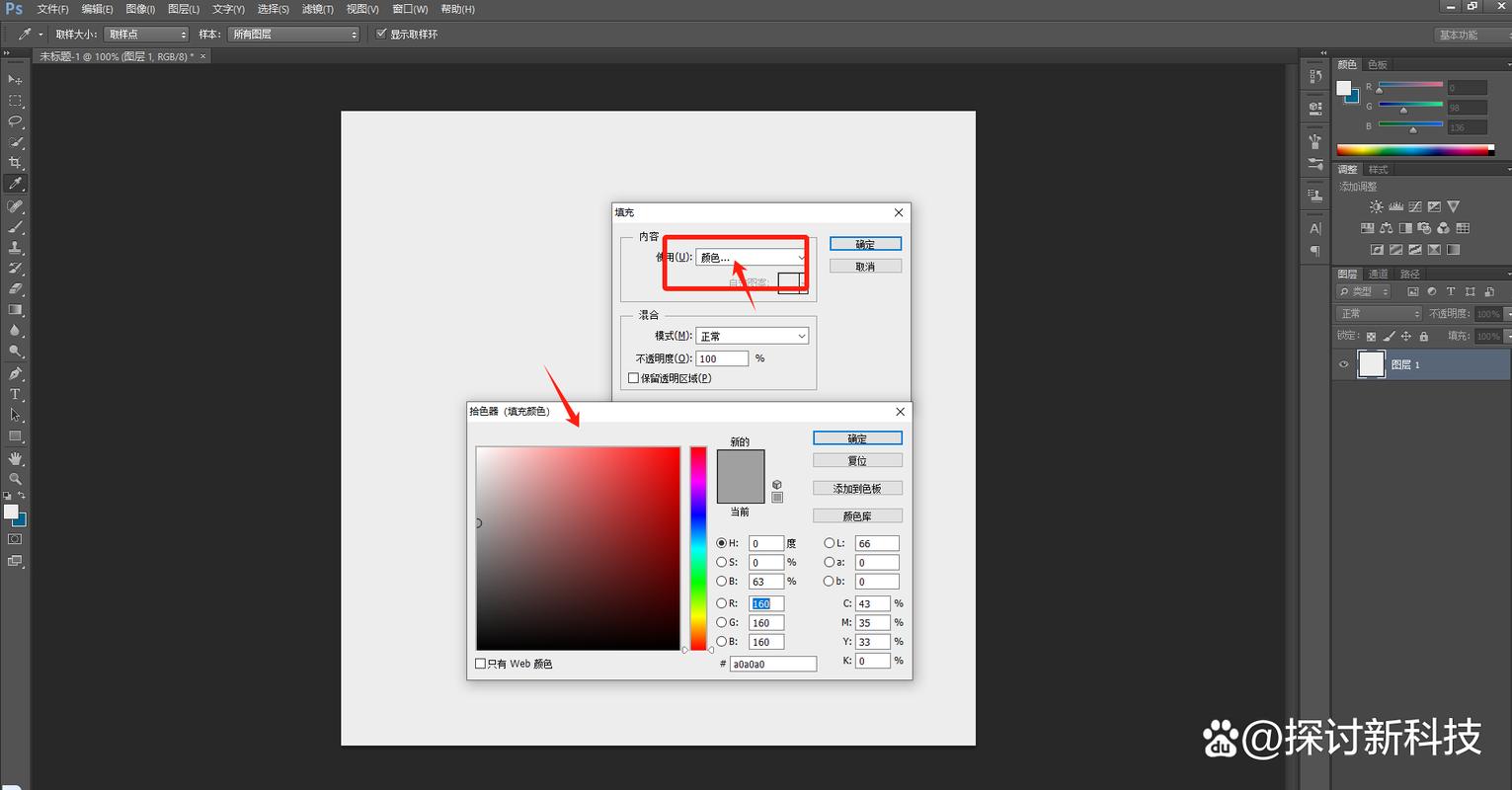Click the Levels adjustment icon
This screenshot has height=790, width=1512.
pos(1395,207)
